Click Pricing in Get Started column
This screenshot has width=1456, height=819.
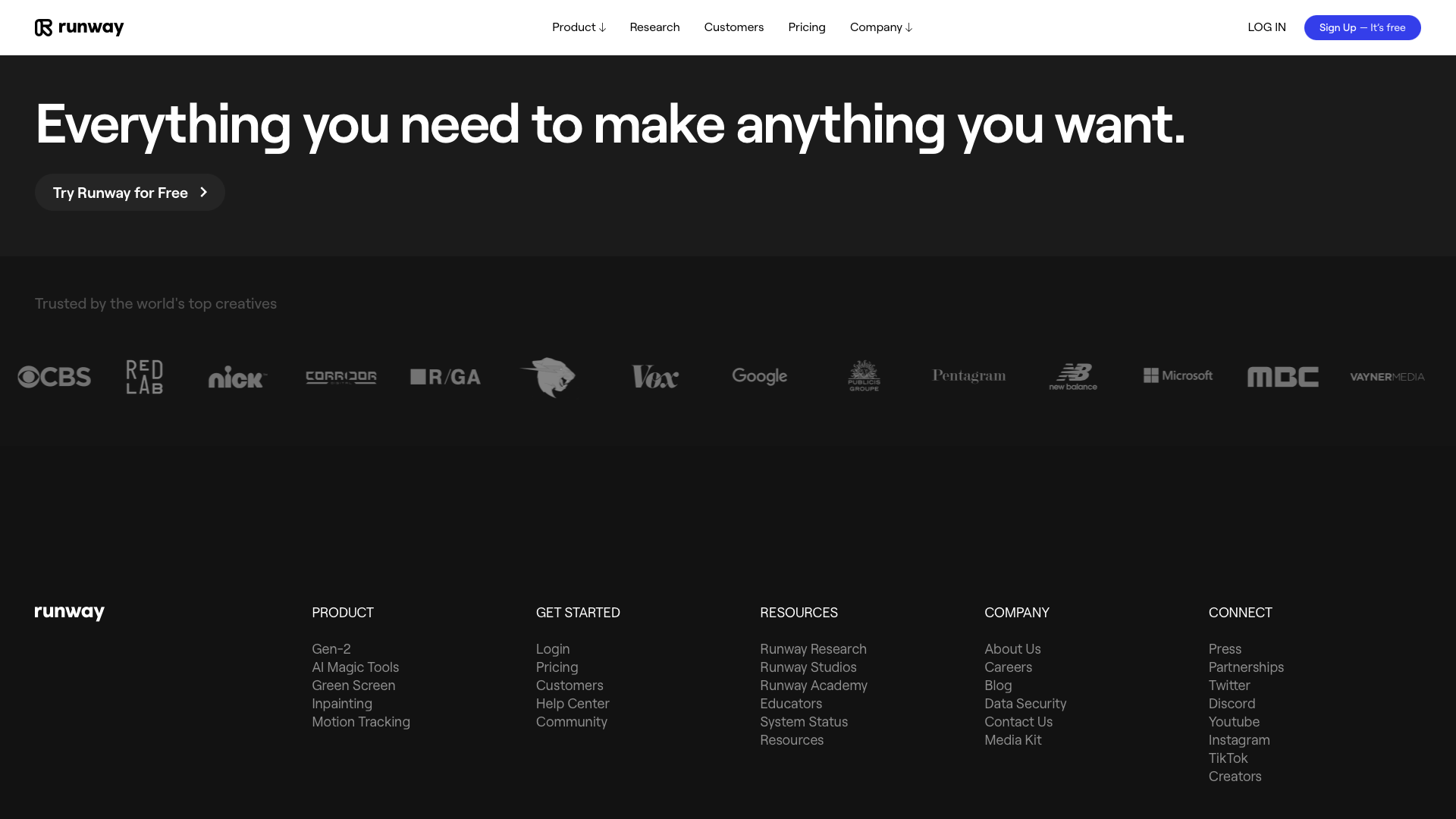tap(557, 667)
